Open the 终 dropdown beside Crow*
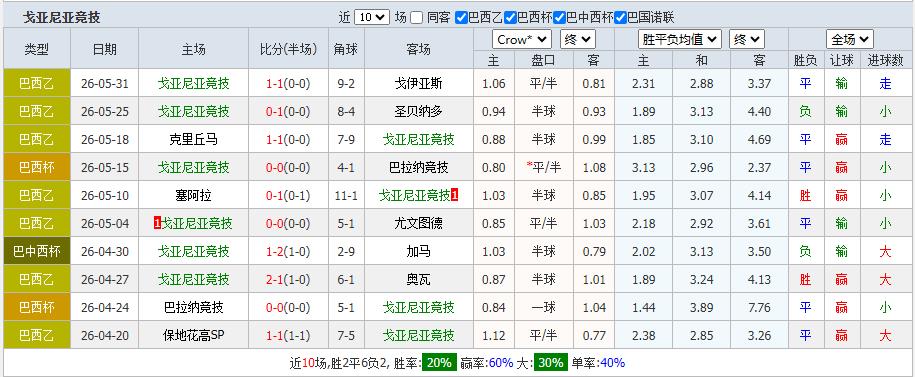This screenshot has width=915, height=377. (x=578, y=40)
